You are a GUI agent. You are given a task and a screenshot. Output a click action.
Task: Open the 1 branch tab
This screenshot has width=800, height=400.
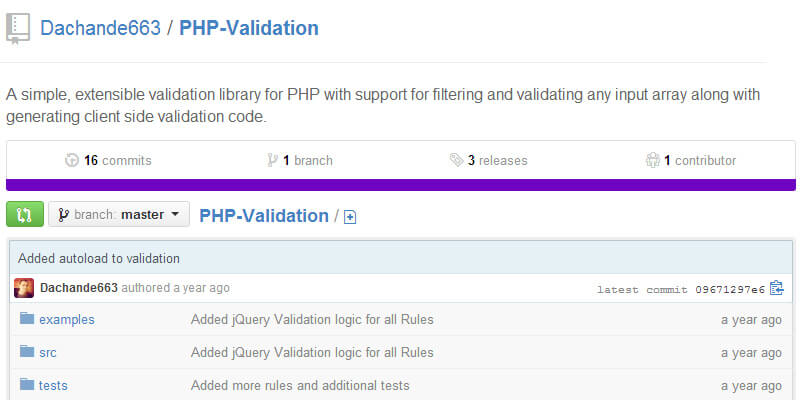299,160
